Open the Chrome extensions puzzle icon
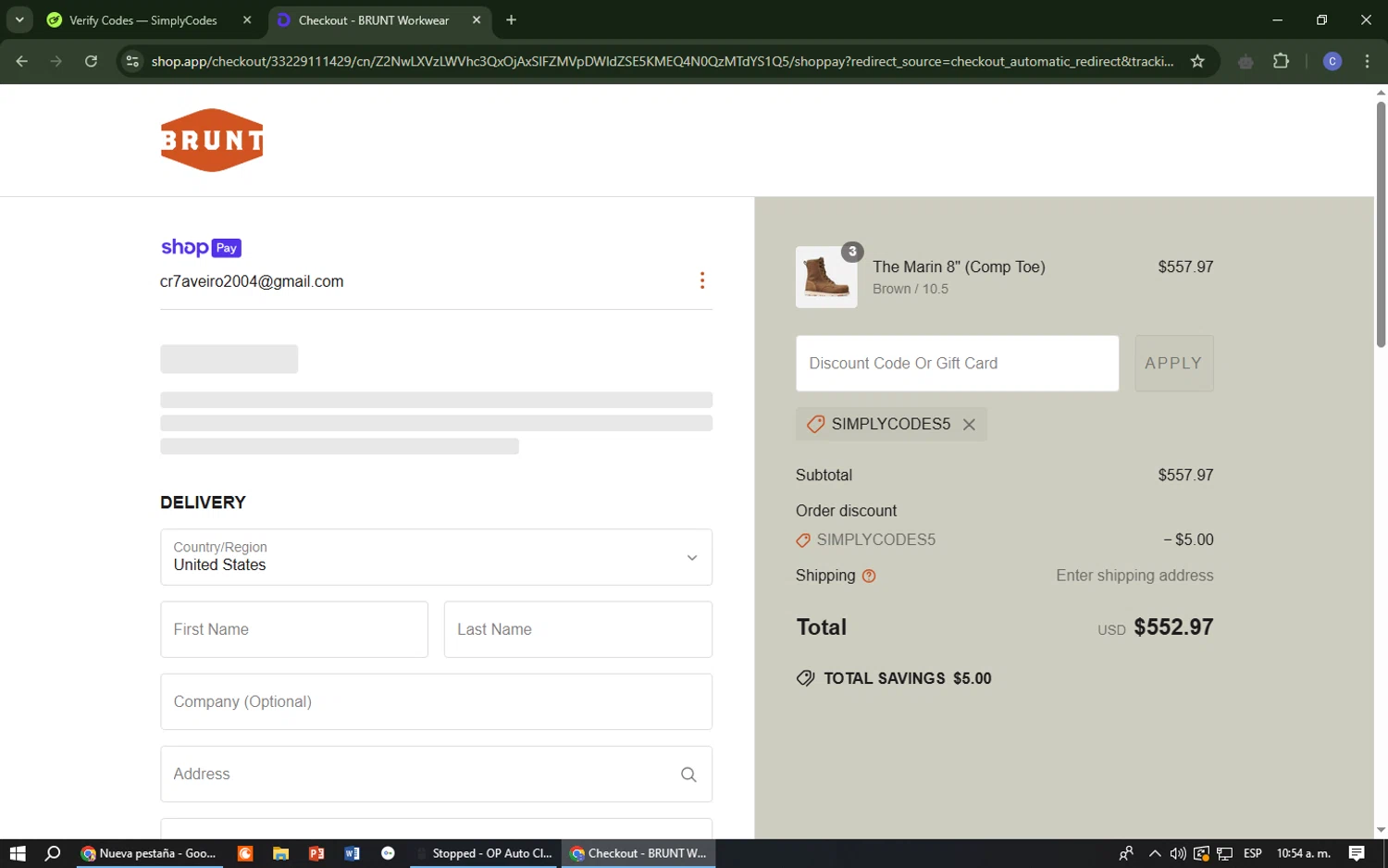Screen dimensions: 1388x868 click(1281, 61)
